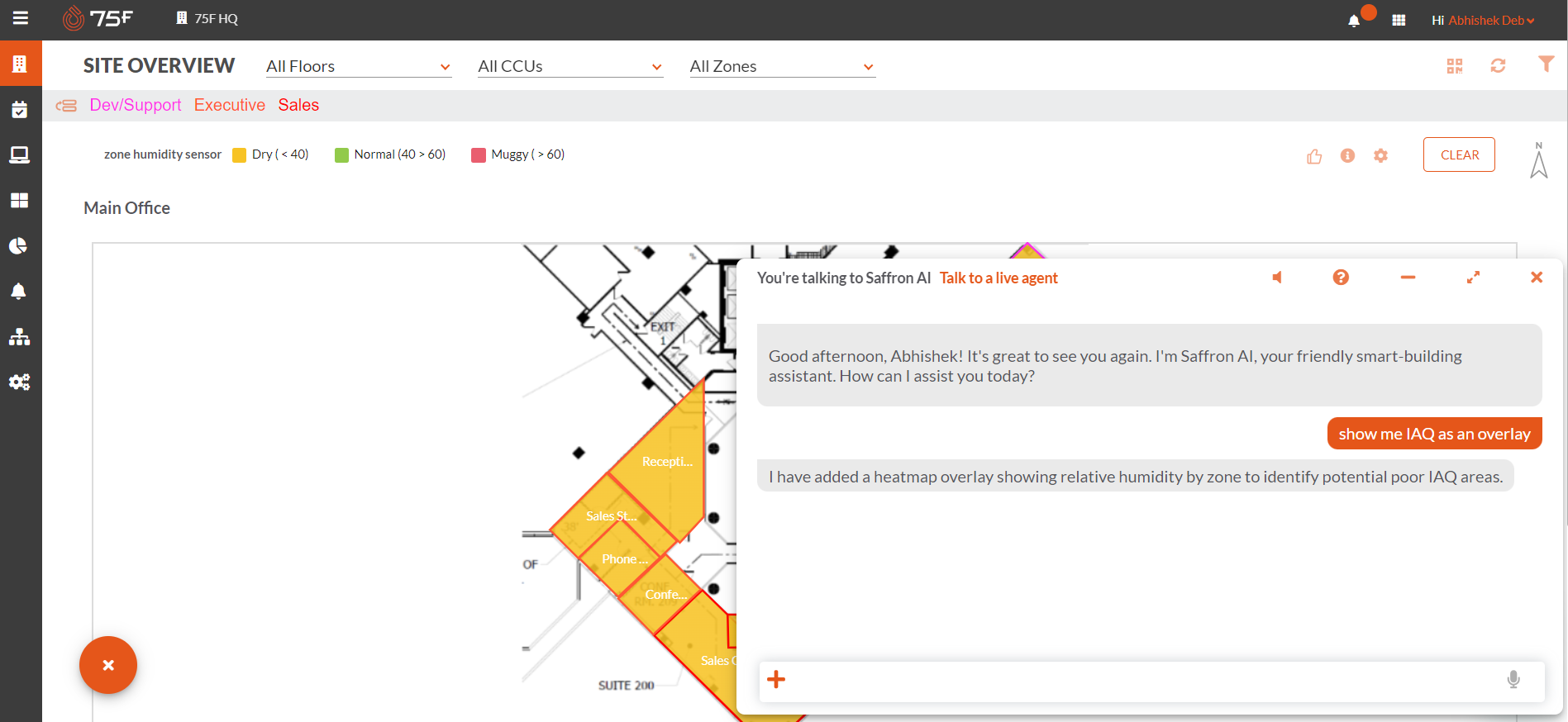
Task: Click the CLEAR button
Action: pyautogui.click(x=1459, y=154)
